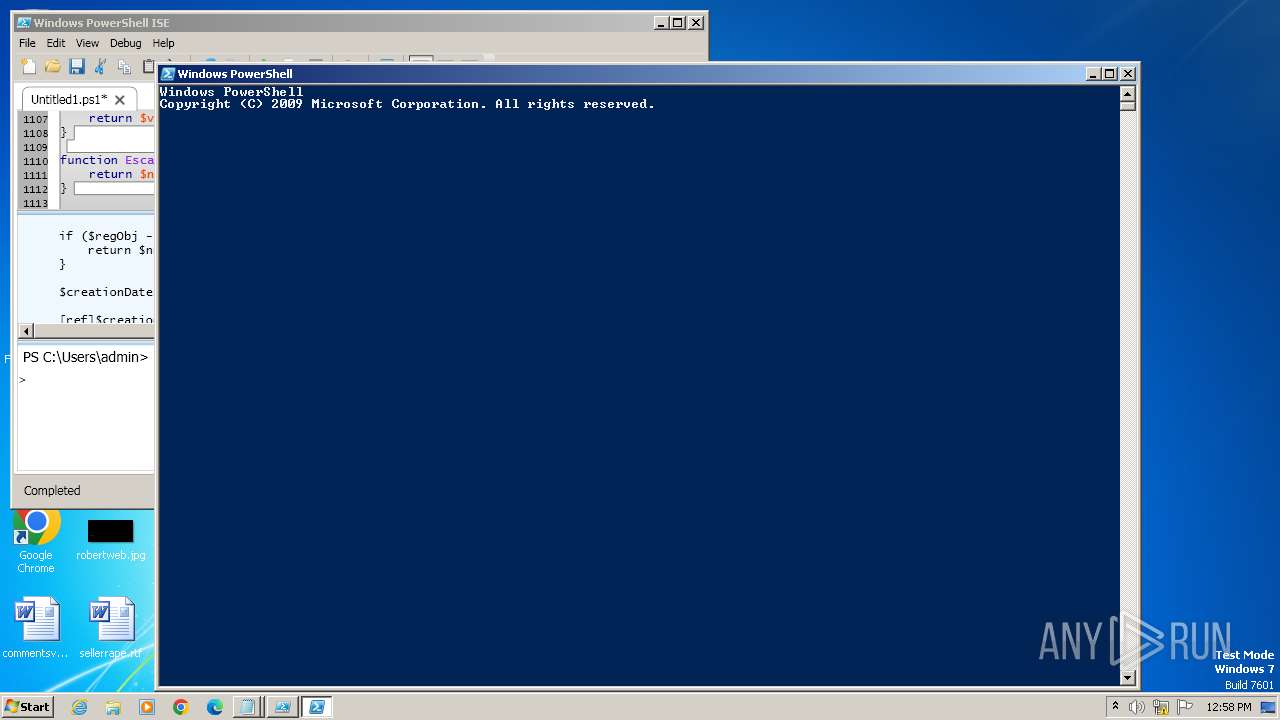Open the Debug menu in PowerShell ISE
The height and width of the screenshot is (720, 1280).
pyautogui.click(x=125, y=43)
